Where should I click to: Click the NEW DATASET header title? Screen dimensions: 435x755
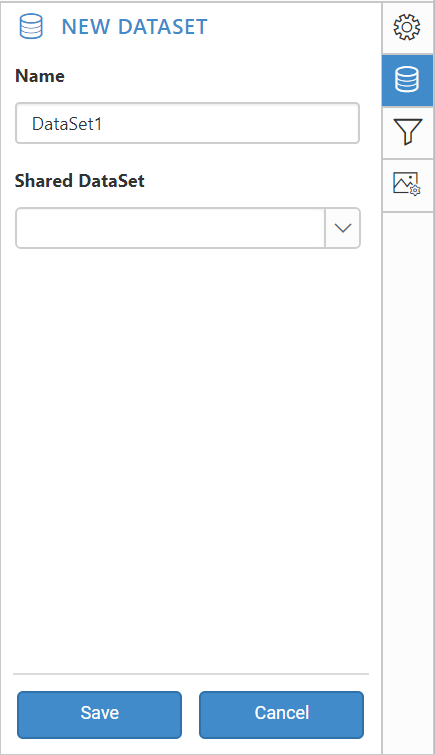point(134,27)
